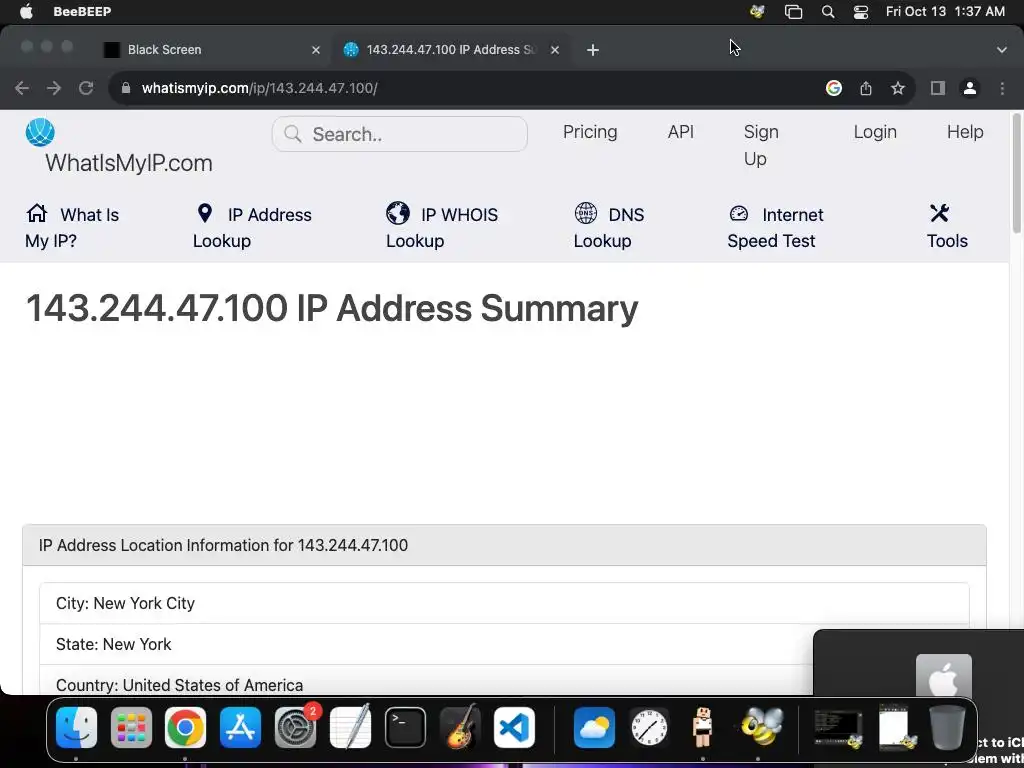Viewport: 1024px width, 768px height.
Task: Select the 143.244.47.100 IP Address tab
Action: [x=451, y=50]
